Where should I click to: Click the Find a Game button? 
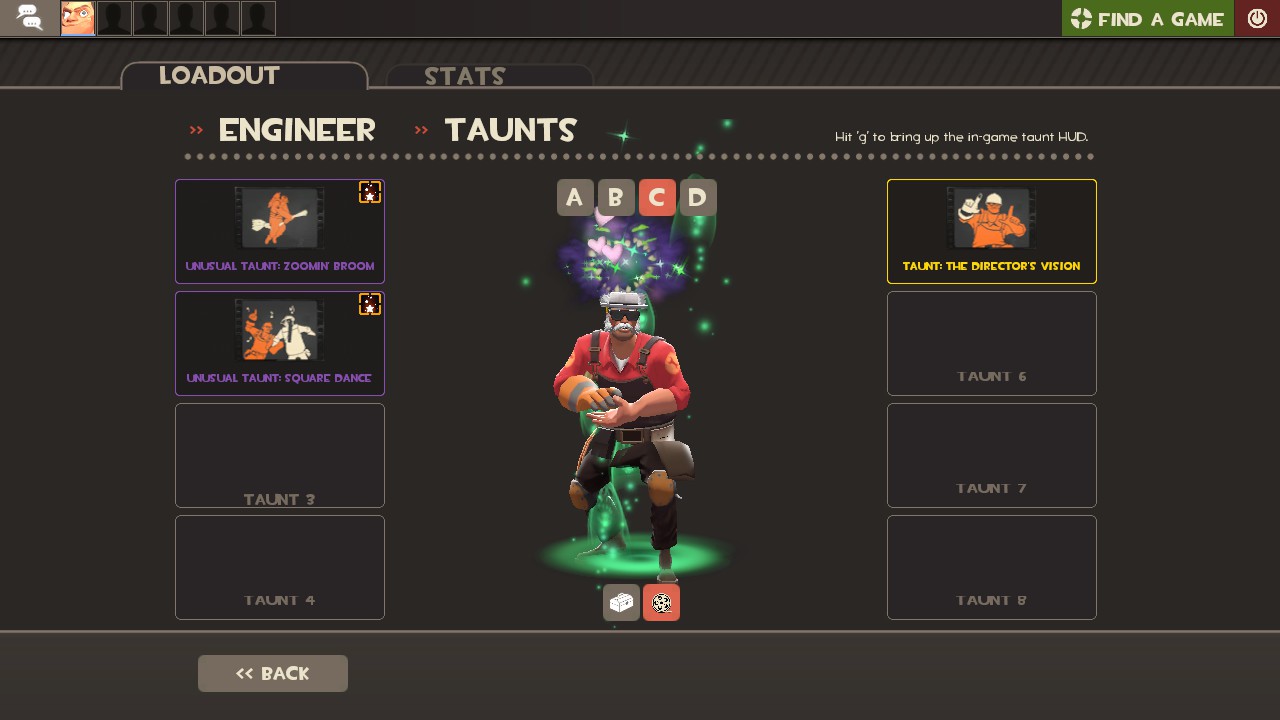point(1148,18)
